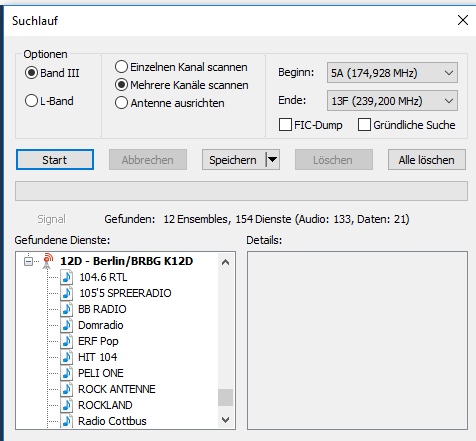This screenshot has height=441, width=476.
Task: Click the audio icon beside 105'5 SPREERADIO
Action: 67,293
